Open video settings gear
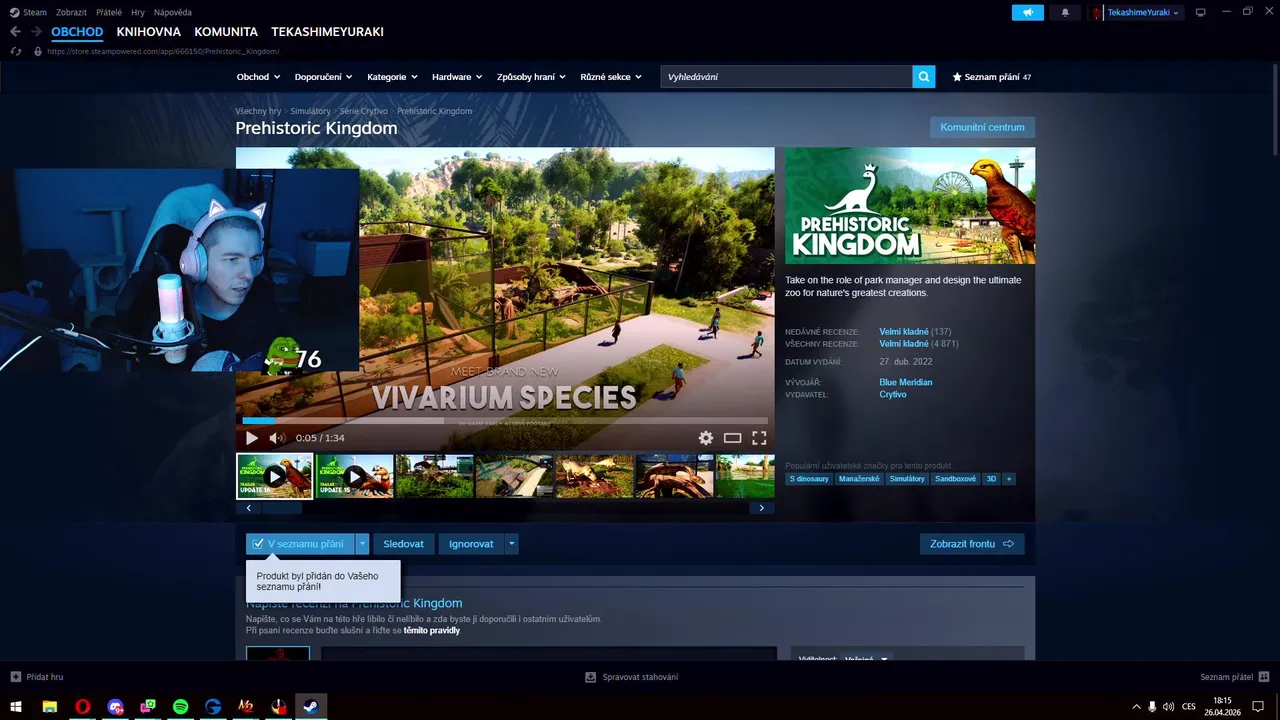The image size is (1280, 720). 706,438
